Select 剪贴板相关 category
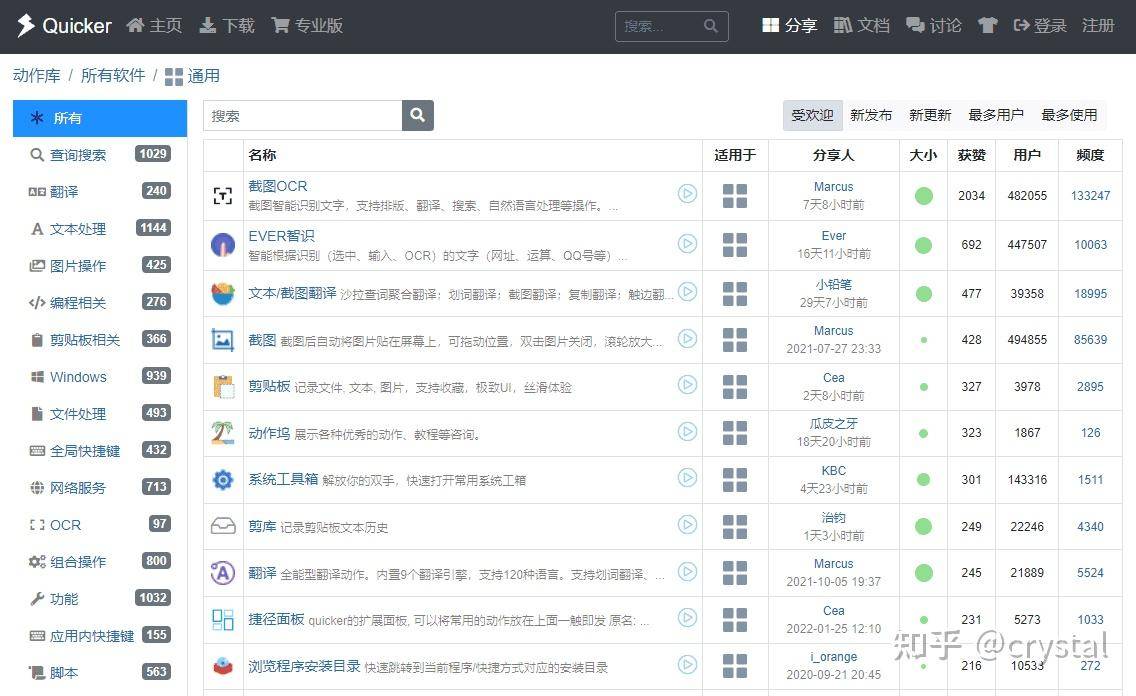1136x696 pixels. tap(100, 340)
